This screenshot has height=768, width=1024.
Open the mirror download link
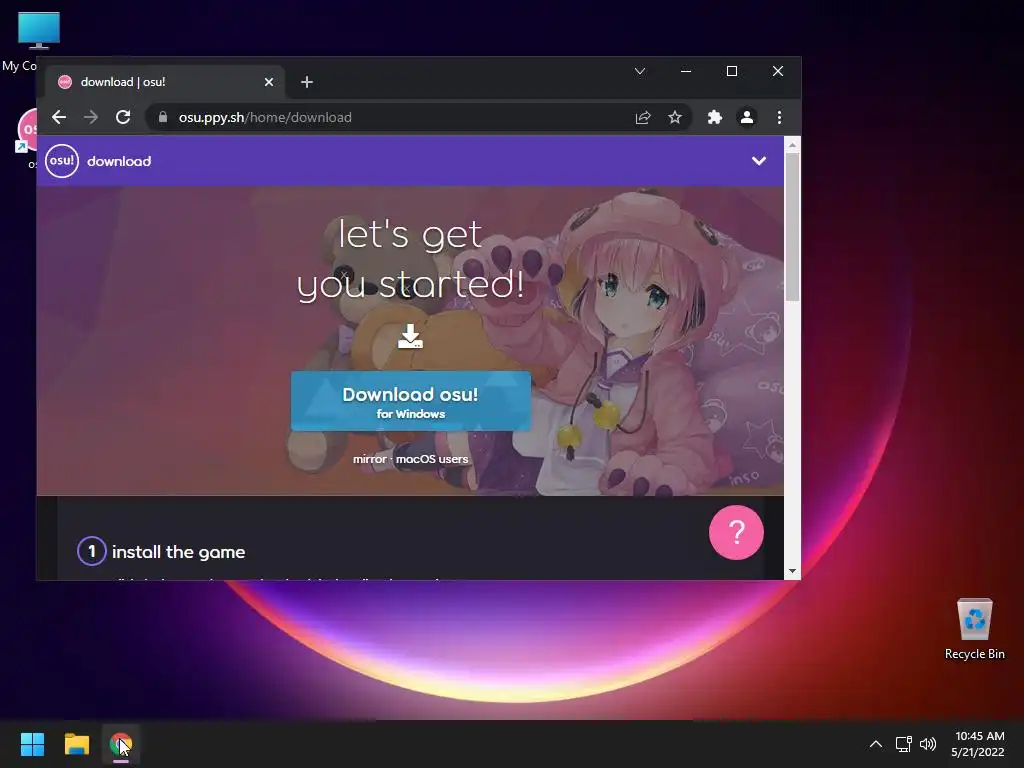pyautogui.click(x=370, y=459)
